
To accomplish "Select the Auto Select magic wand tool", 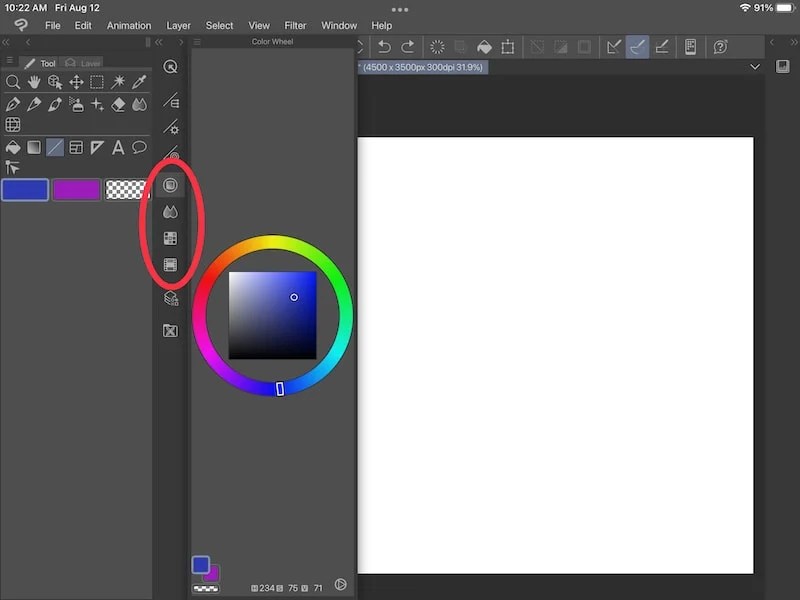I will (120, 82).
